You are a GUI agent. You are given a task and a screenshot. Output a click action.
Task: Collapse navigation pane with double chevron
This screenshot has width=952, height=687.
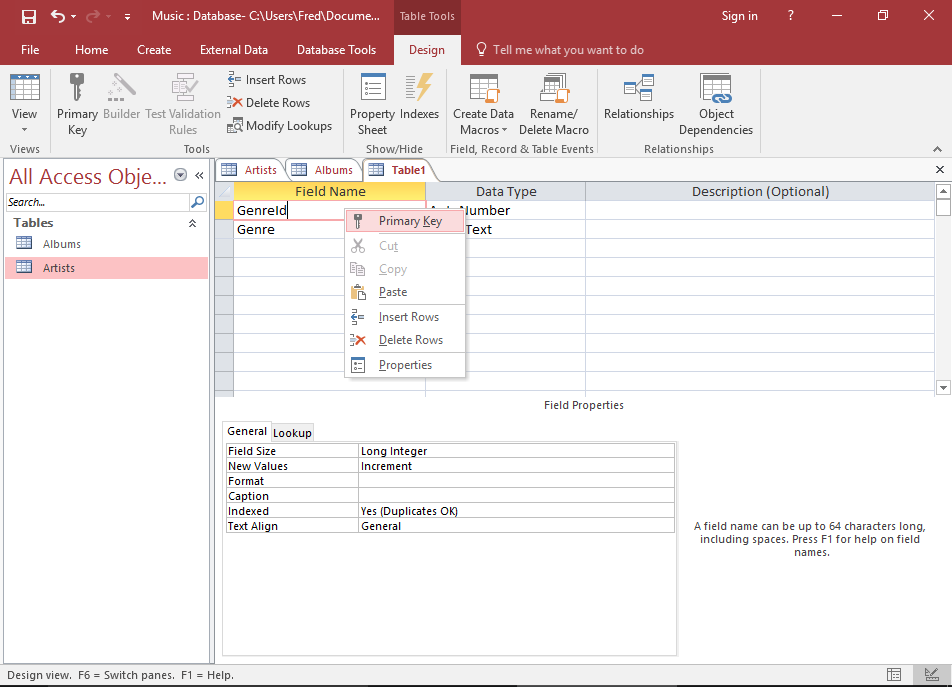tap(199, 175)
